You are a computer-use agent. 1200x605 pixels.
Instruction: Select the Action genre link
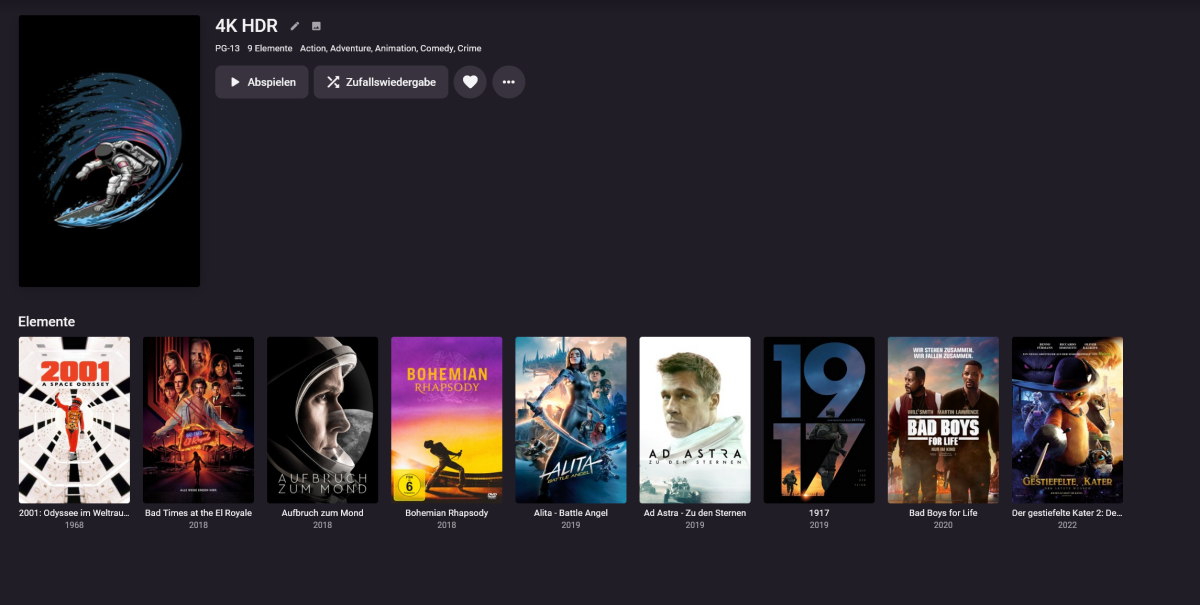click(x=313, y=48)
